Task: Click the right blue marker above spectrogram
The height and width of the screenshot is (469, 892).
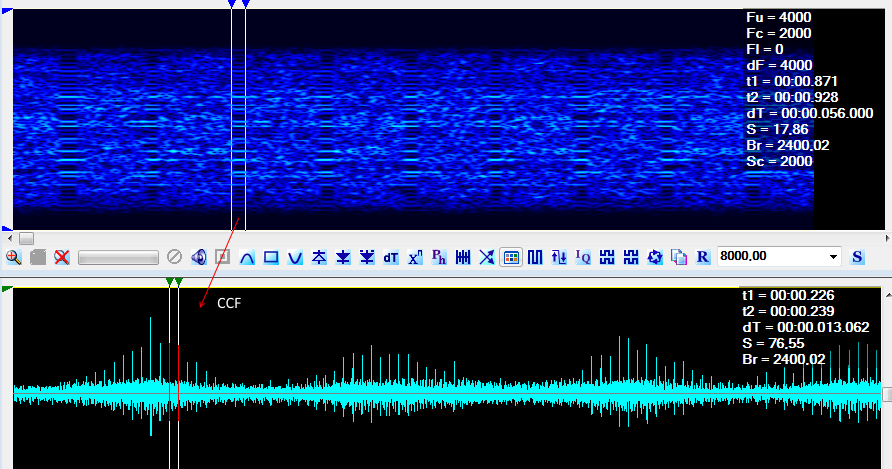Action: [246, 4]
